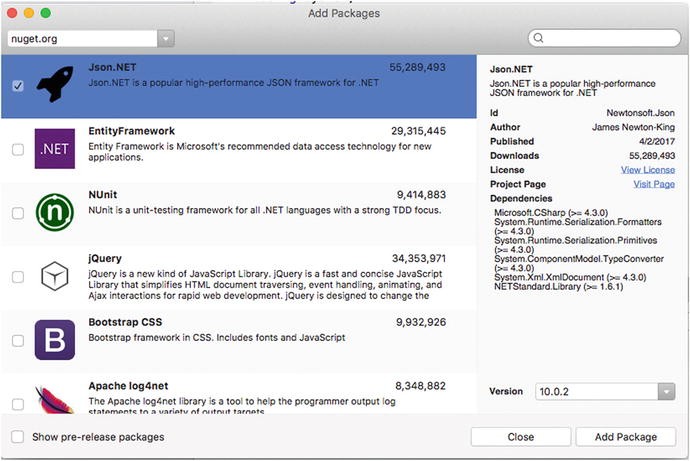Click the 29,315,445 download count
Image resolution: width=690 pixels, height=461 pixels.
pos(418,131)
